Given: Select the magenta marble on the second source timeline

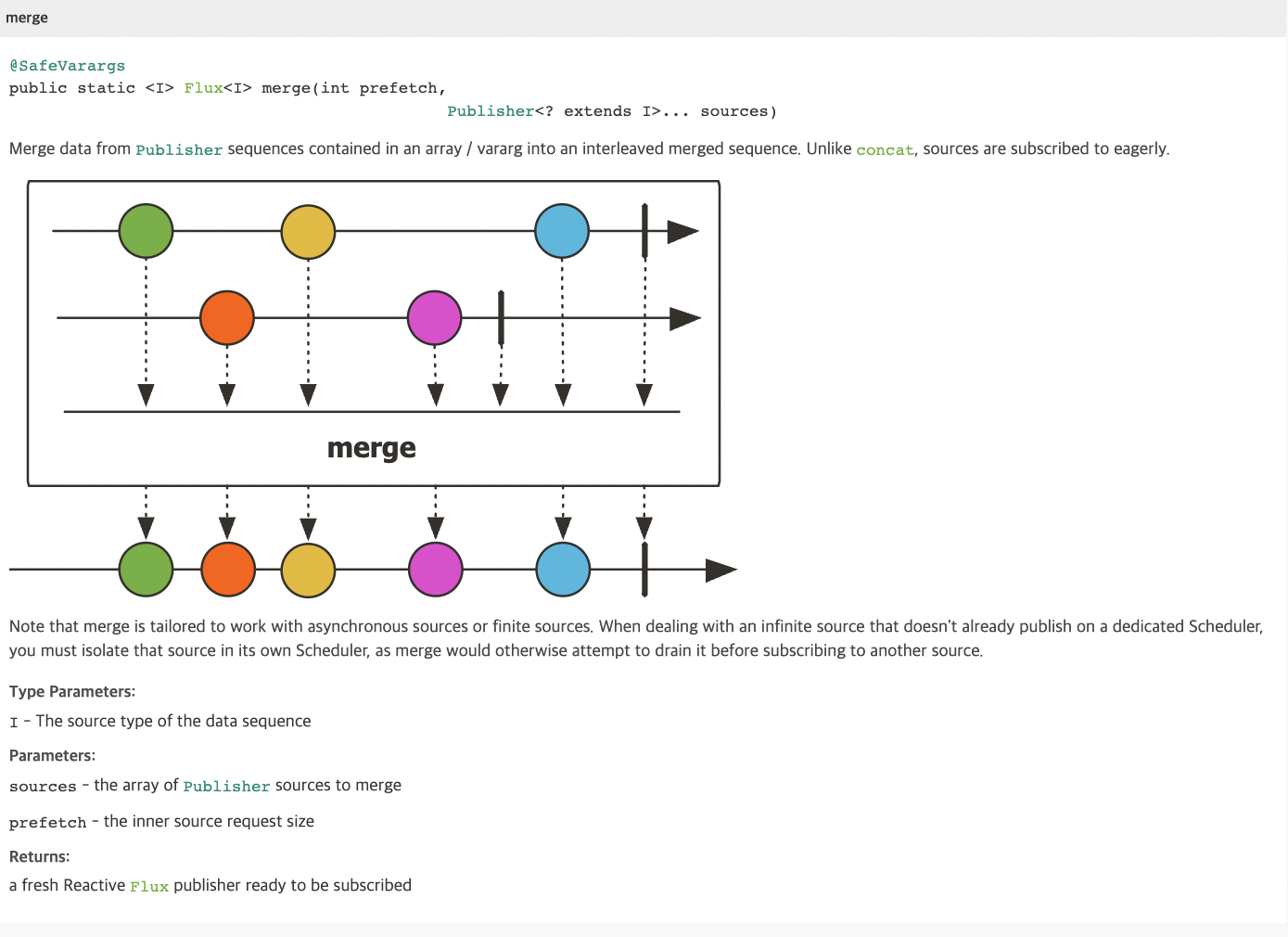Looking at the screenshot, I should coord(435,317).
